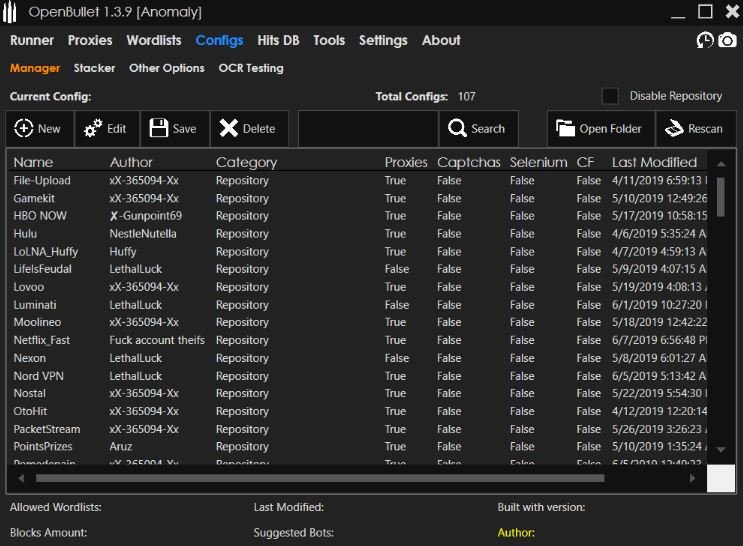Click the list scroll-up arrow
The height and width of the screenshot is (546, 743).
tap(721, 164)
